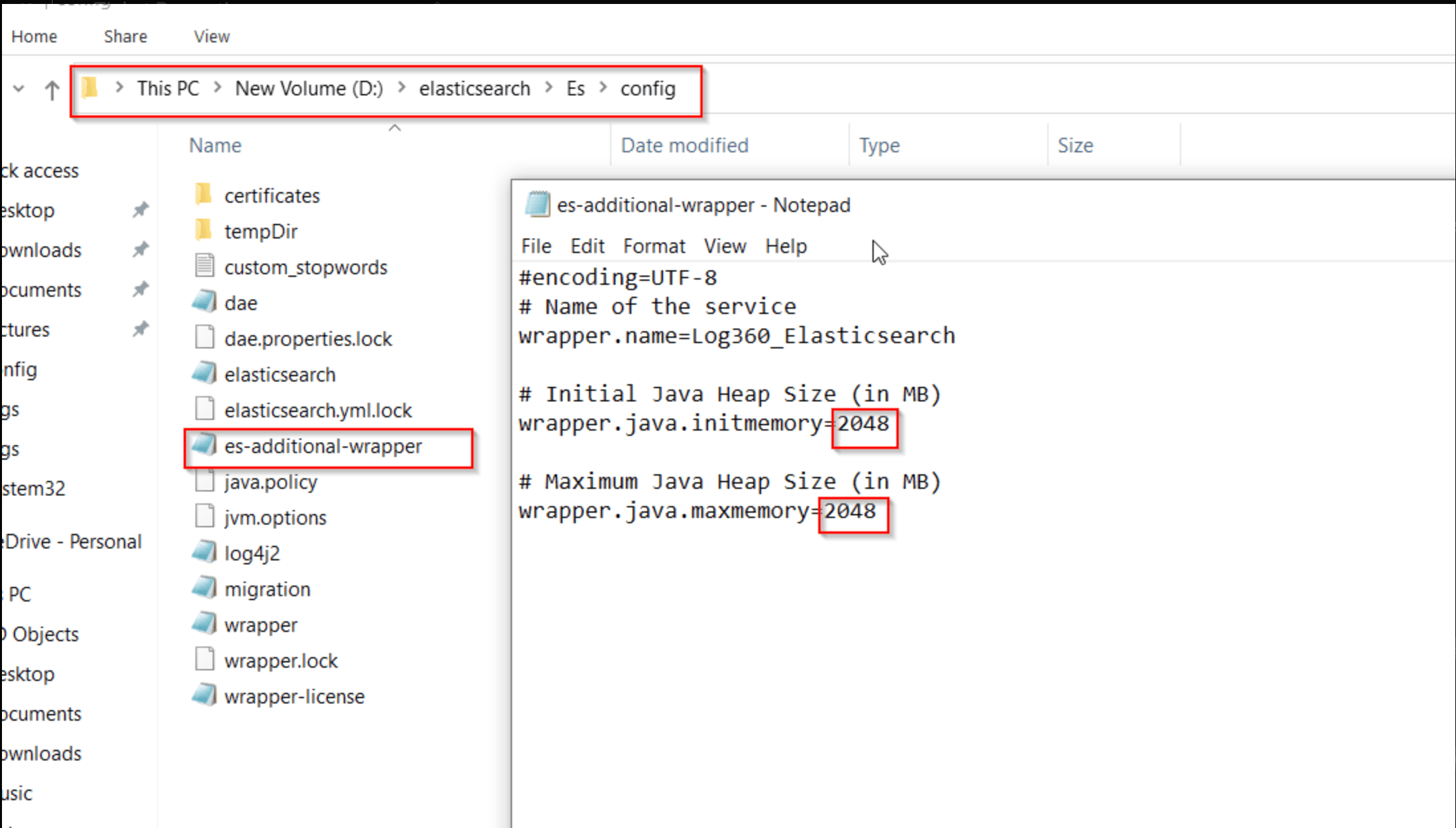
Task: Switch to the Explorer View tab
Action: 211,36
